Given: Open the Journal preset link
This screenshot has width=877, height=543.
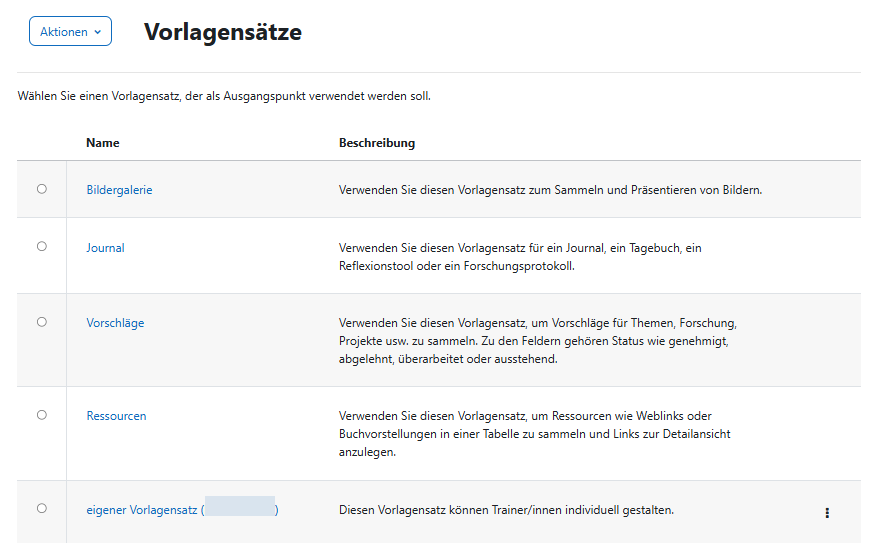Looking at the screenshot, I should click(105, 248).
